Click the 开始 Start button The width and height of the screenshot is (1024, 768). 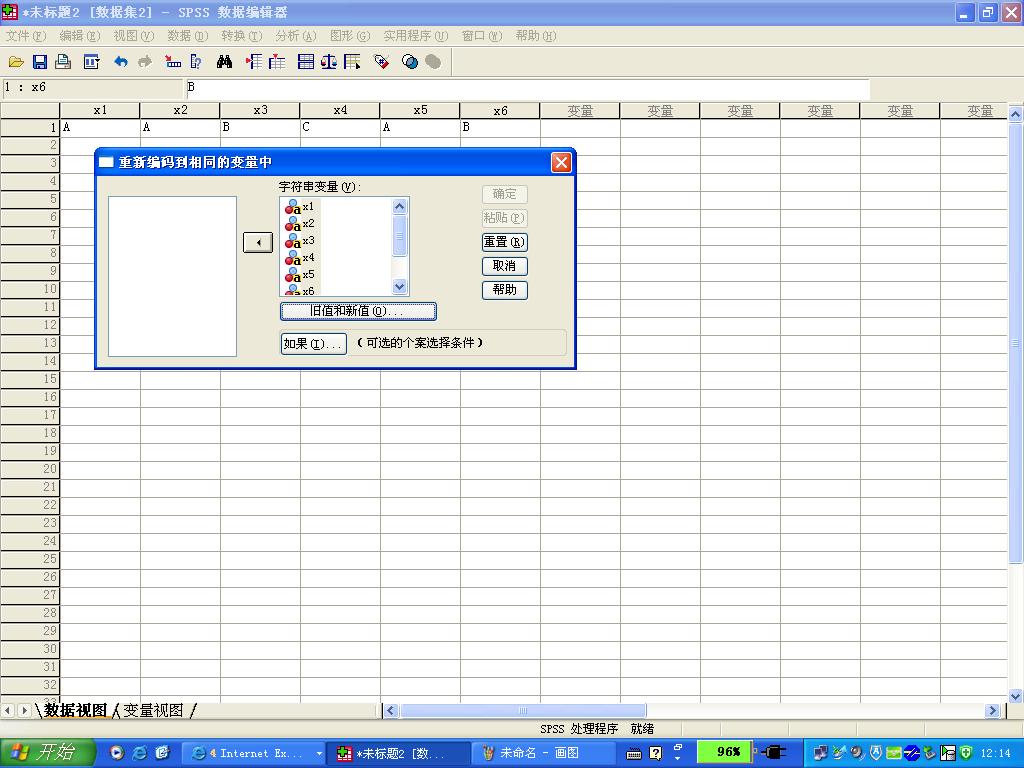coord(47,753)
